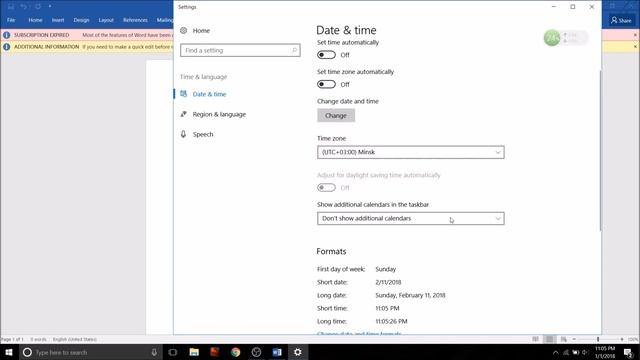
Task: Open Action Center notifications icon
Action: (x=629, y=353)
